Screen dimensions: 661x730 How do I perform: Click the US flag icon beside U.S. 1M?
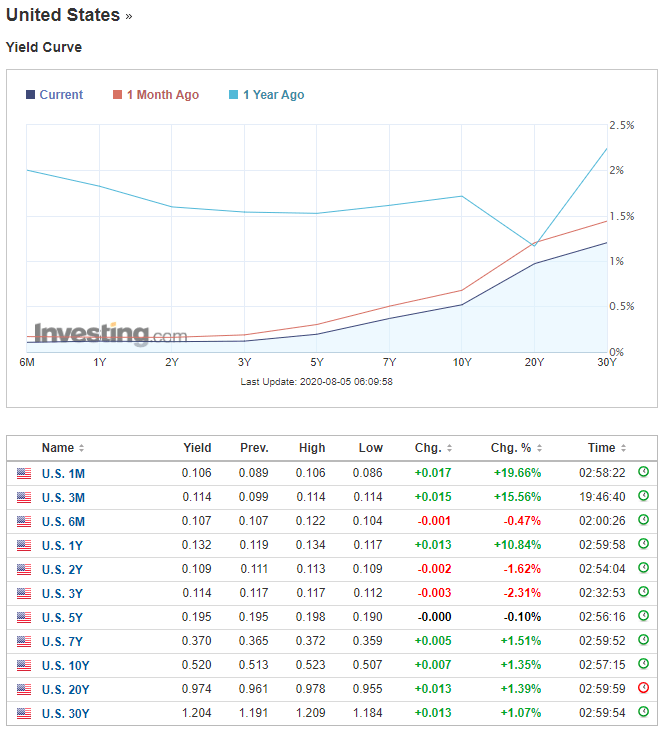[24, 473]
